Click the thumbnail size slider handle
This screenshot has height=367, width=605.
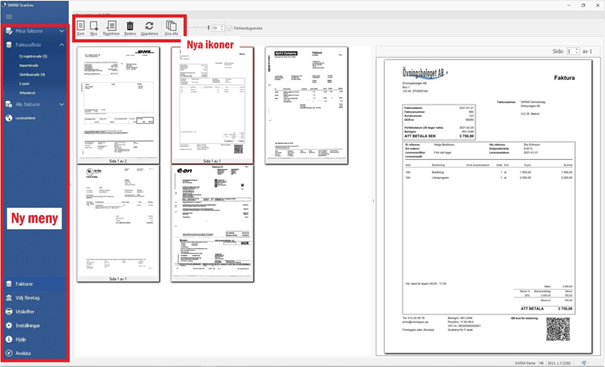[x=208, y=28]
